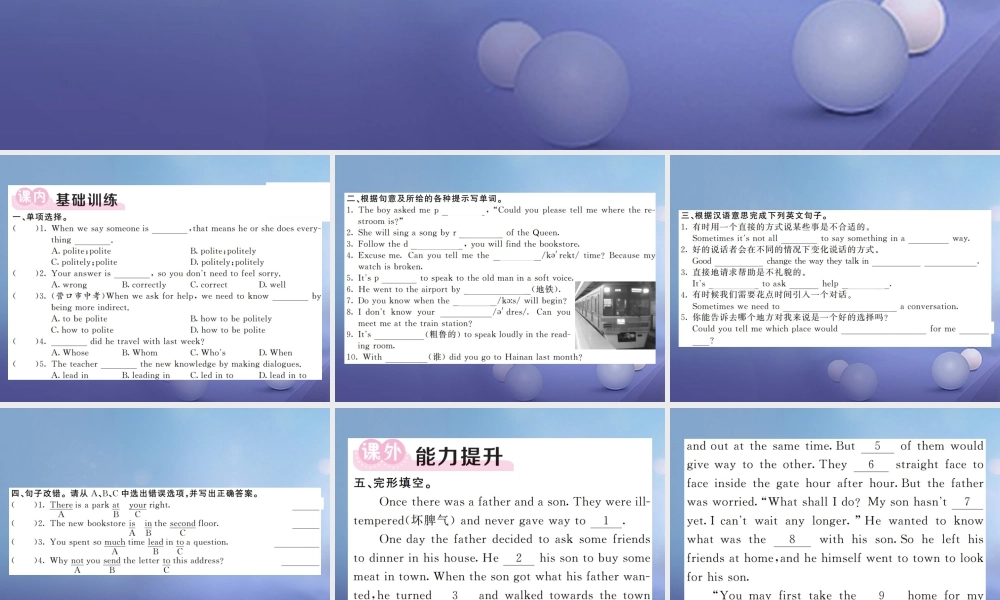Click option 'D. how to be polite'
The image size is (1000, 600).
pos(228,330)
